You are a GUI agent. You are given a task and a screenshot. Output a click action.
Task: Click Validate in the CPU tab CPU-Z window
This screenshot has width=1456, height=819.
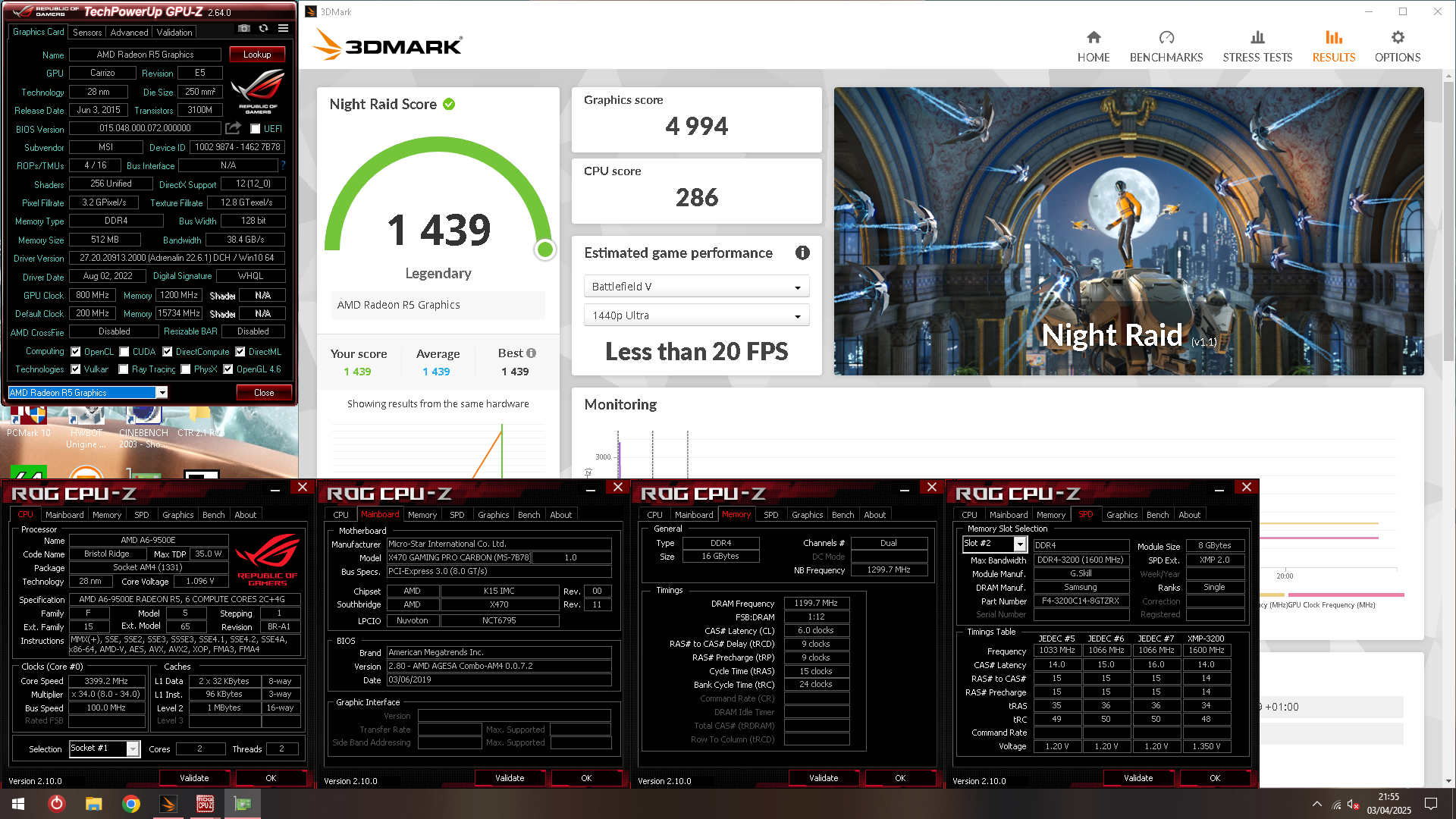click(x=194, y=778)
